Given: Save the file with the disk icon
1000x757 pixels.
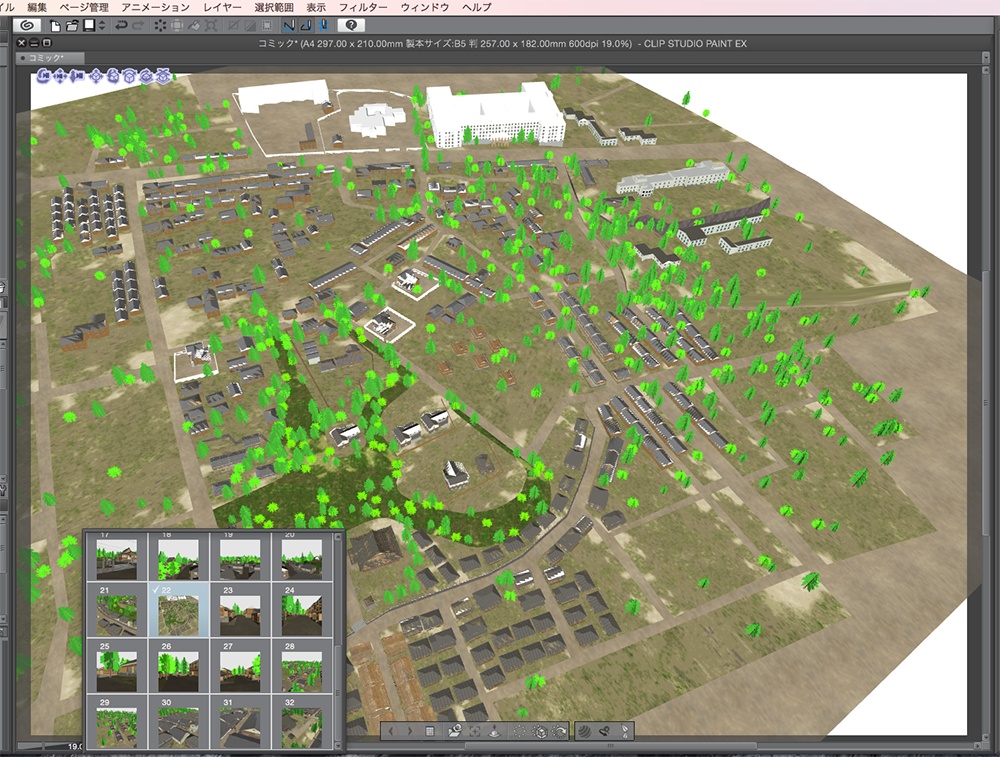Looking at the screenshot, I should point(89,26).
